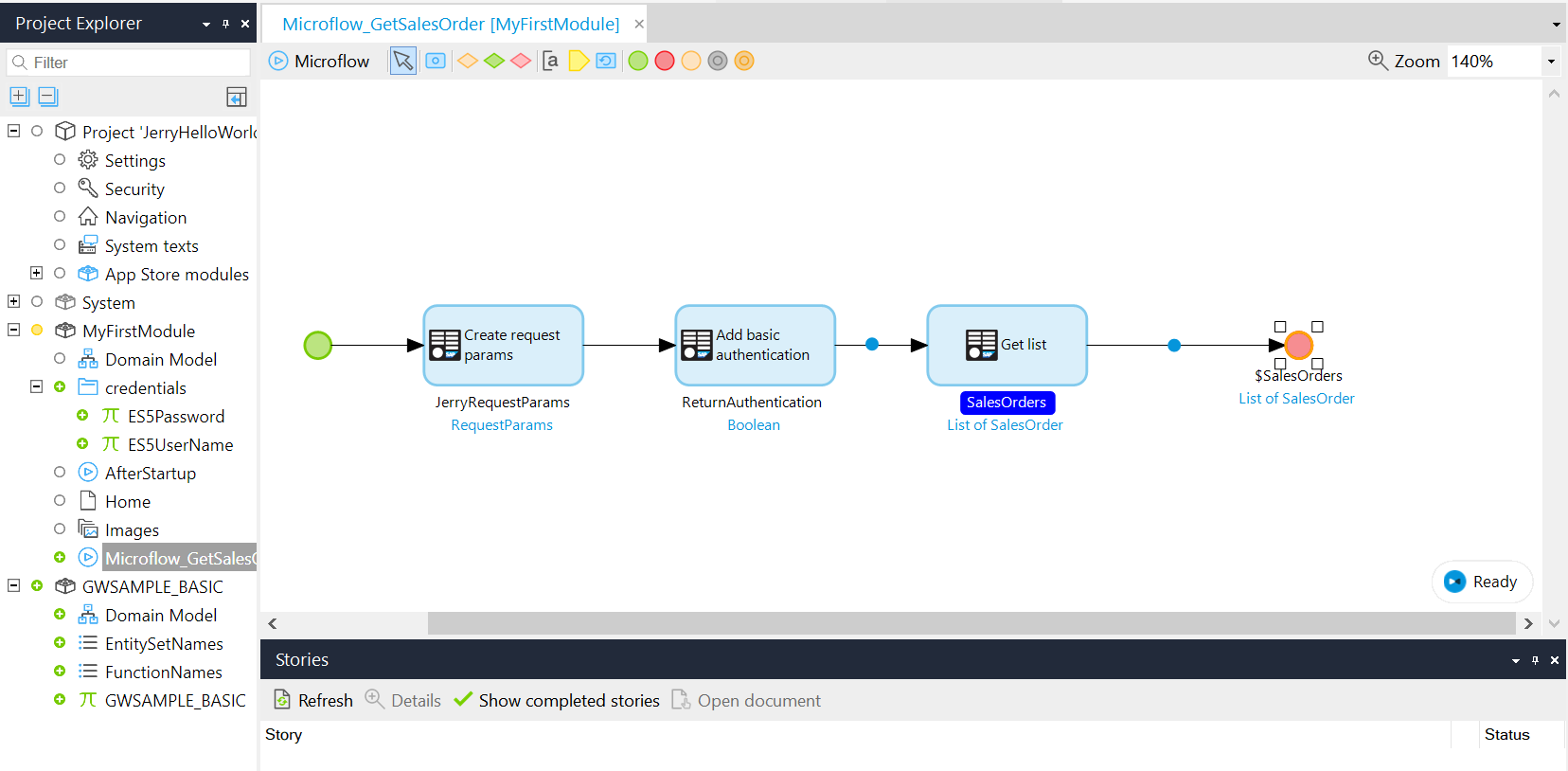Pin the Stories panel
This screenshot has width=1568, height=771.
click(x=1535, y=660)
